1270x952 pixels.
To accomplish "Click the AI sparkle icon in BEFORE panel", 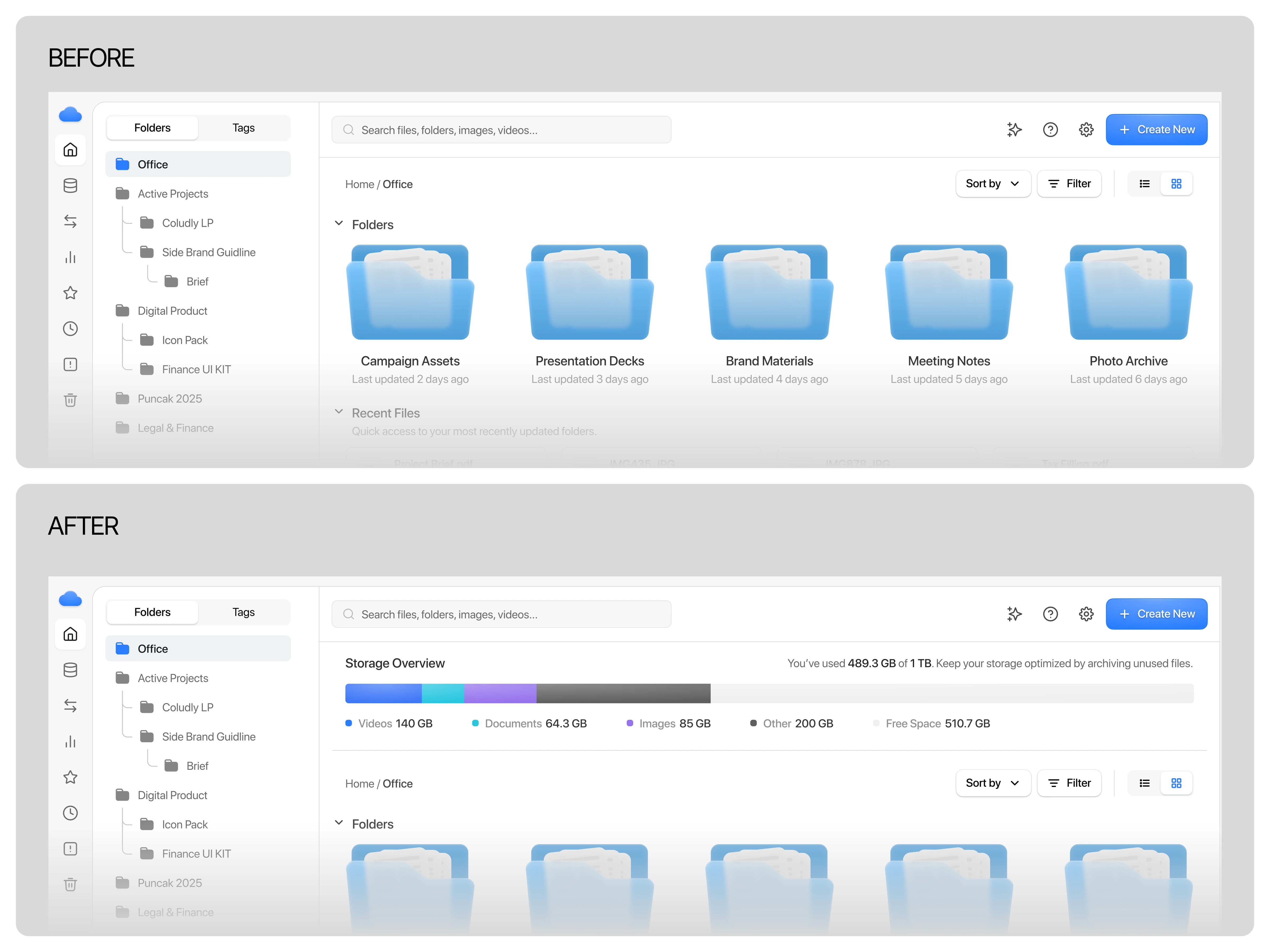I will tap(1014, 130).
